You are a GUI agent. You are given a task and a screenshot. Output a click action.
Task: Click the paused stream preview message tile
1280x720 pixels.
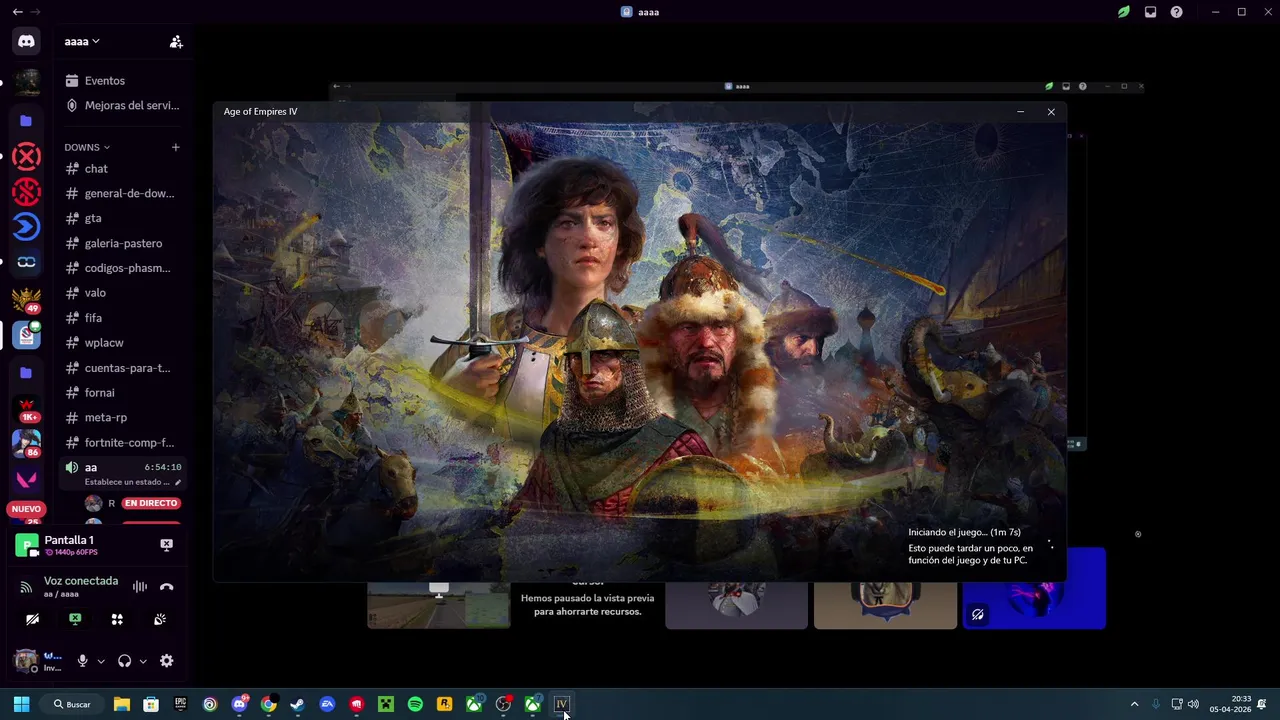pos(587,603)
